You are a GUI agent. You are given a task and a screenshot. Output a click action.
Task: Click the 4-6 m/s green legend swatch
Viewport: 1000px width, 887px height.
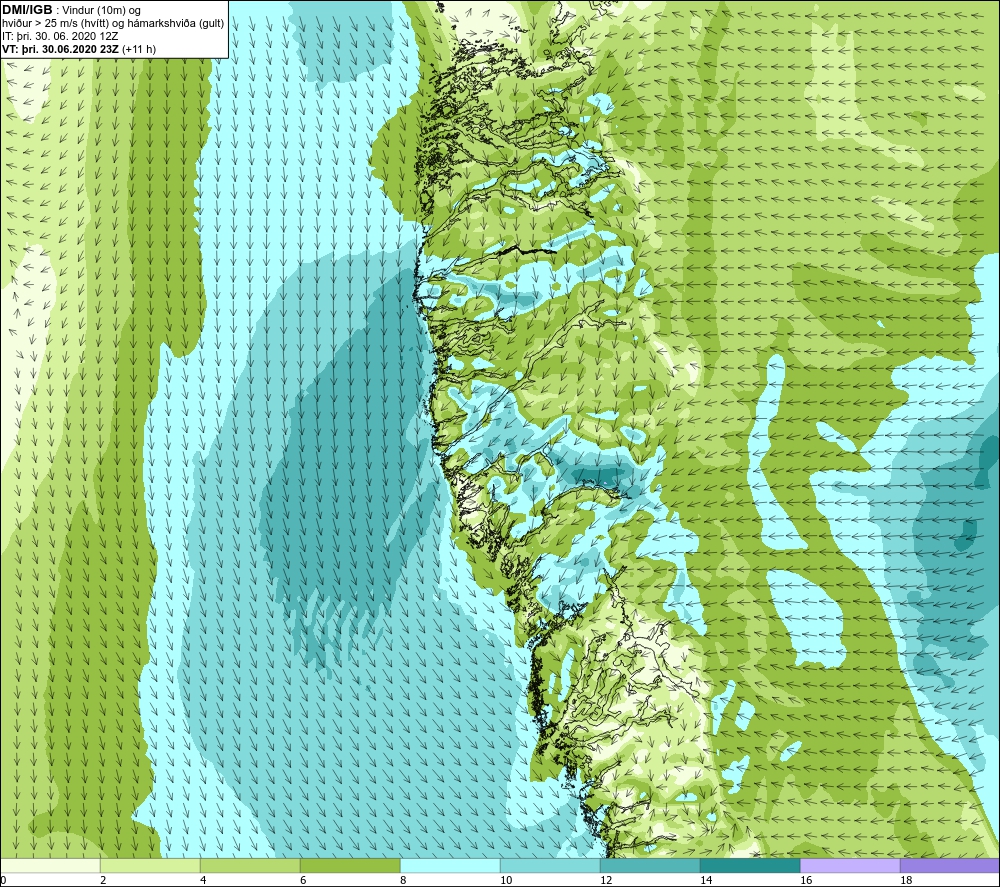(250, 865)
